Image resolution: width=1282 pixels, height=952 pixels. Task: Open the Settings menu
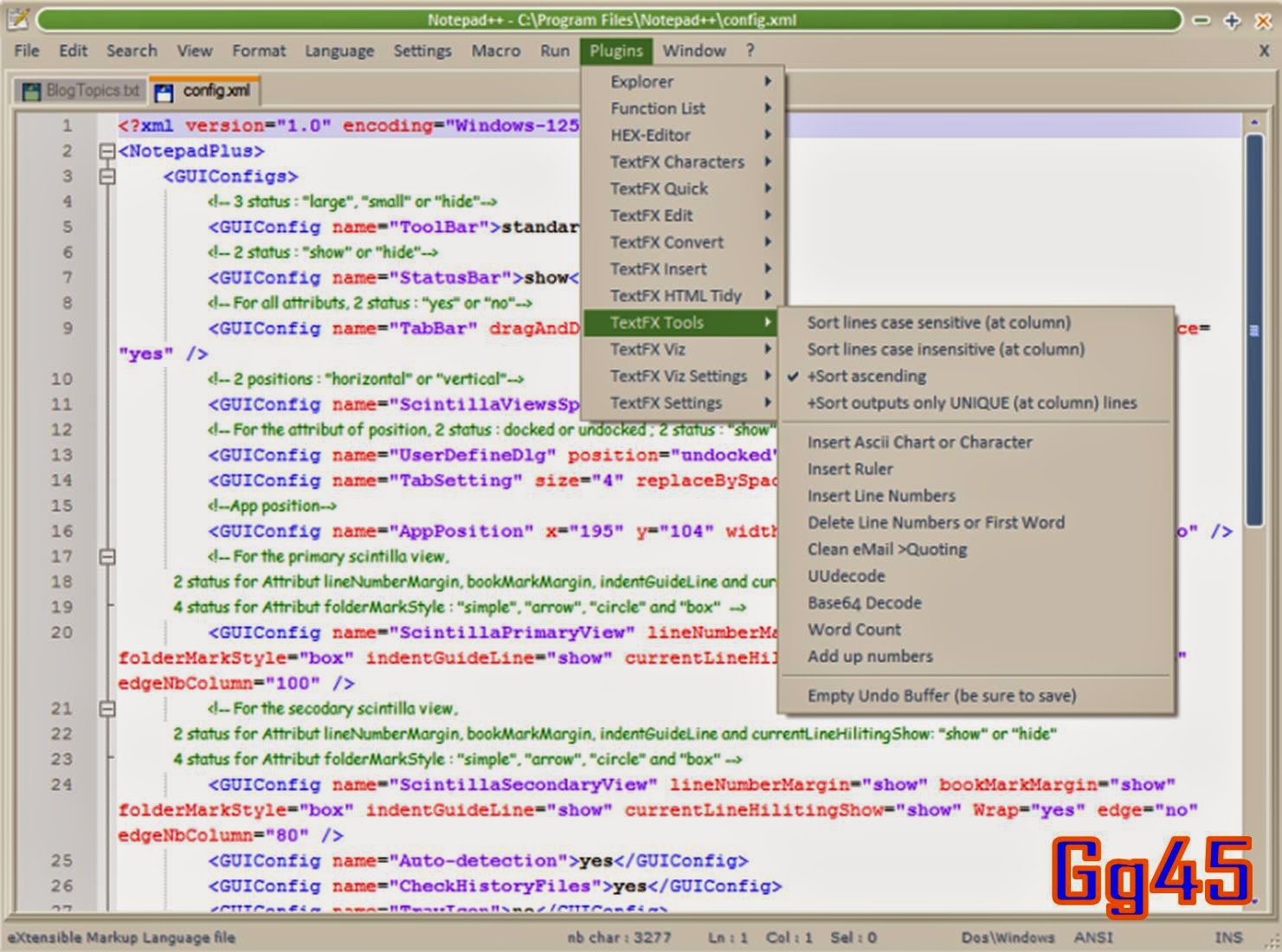tap(422, 51)
